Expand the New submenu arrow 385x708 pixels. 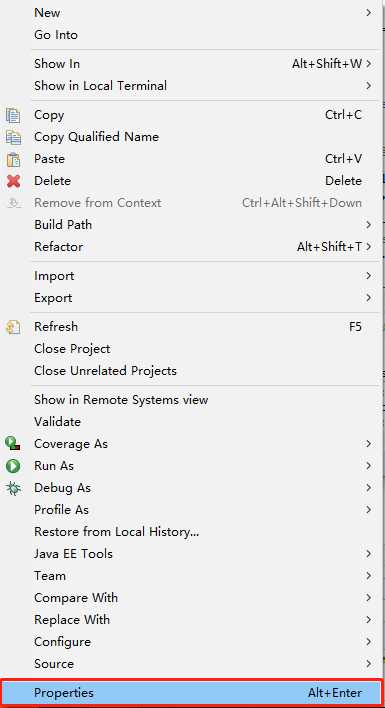[x=369, y=13]
